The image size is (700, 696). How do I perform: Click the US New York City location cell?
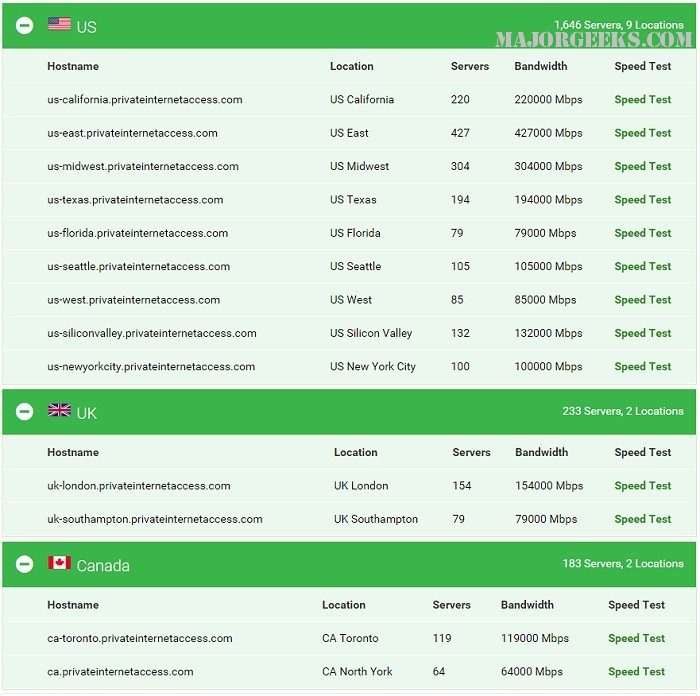[x=373, y=367]
